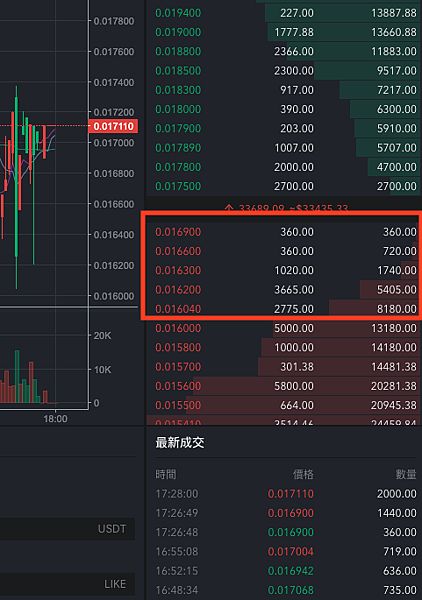This screenshot has width=422, height=600.
Task: Click the 0.017900 price level
Action: pyautogui.click(x=178, y=128)
